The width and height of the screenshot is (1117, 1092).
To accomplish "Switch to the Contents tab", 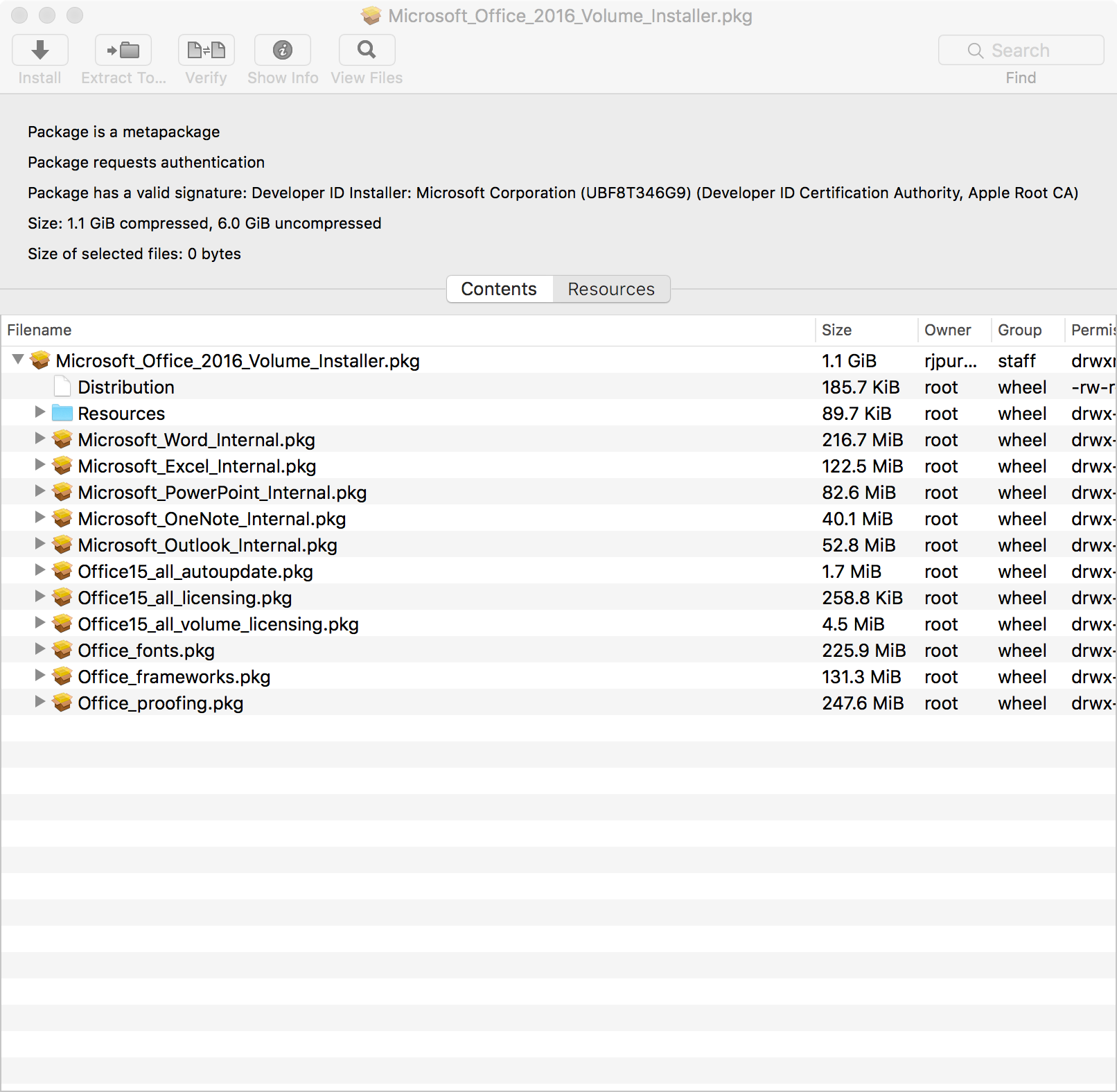I will click(x=500, y=289).
